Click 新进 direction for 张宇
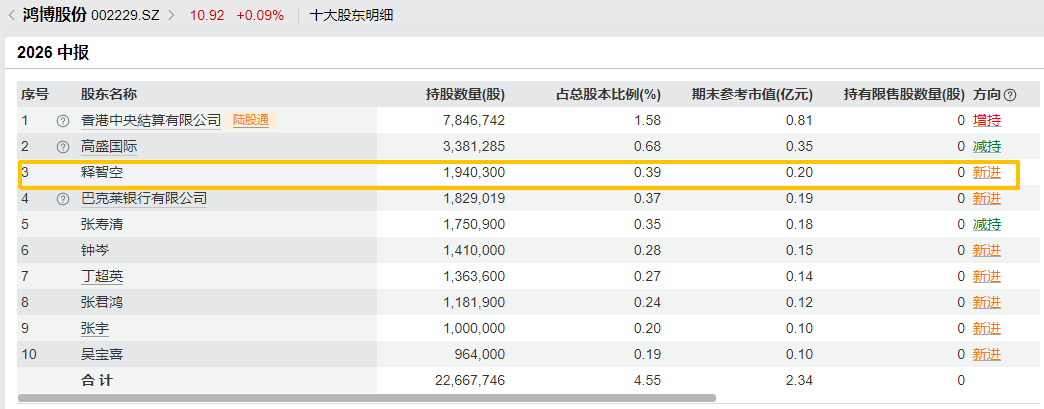The height and width of the screenshot is (409, 1044). (987, 328)
